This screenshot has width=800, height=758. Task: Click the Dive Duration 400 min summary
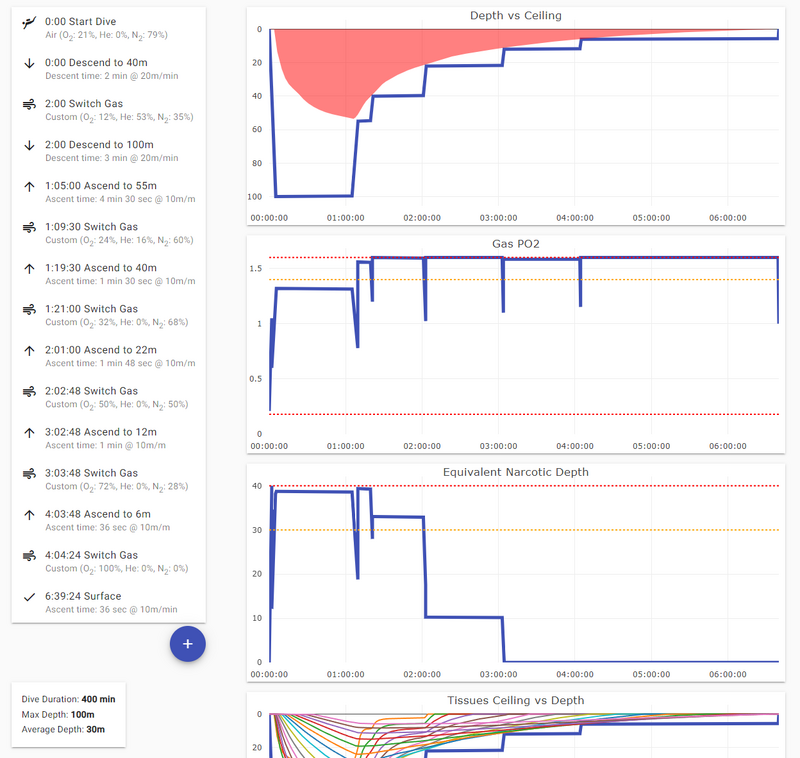(68, 699)
